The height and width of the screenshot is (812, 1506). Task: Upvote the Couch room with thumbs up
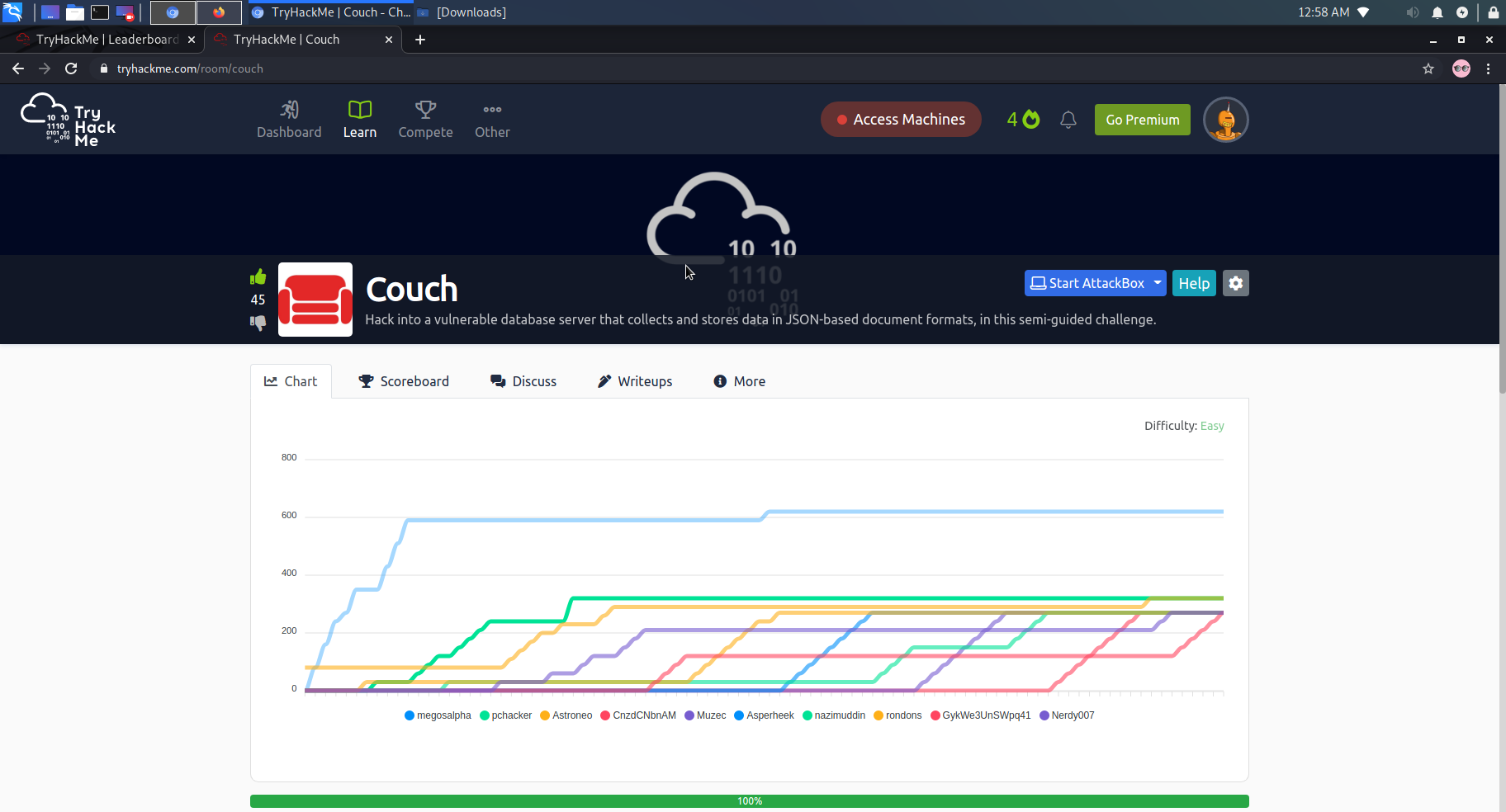tap(258, 277)
